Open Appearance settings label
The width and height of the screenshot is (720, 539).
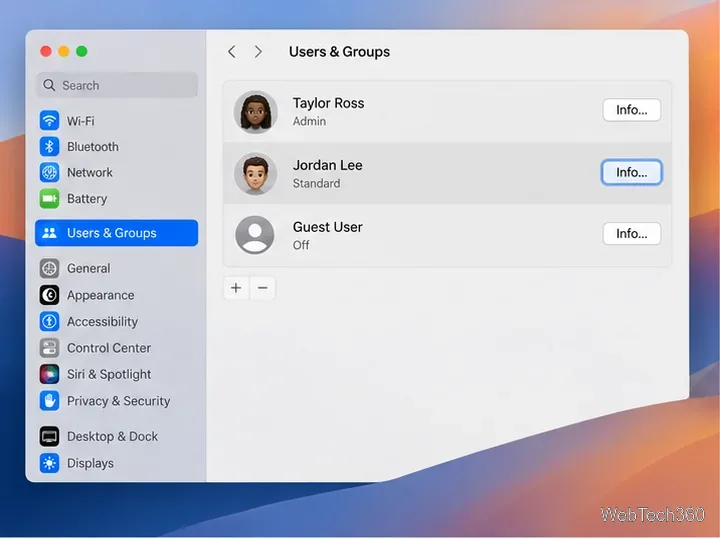click(101, 295)
